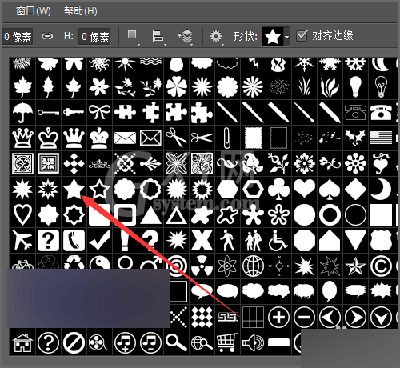This screenshot has width=400, height=368.
Task: Select the filled five-point star shape
Action: (74, 189)
